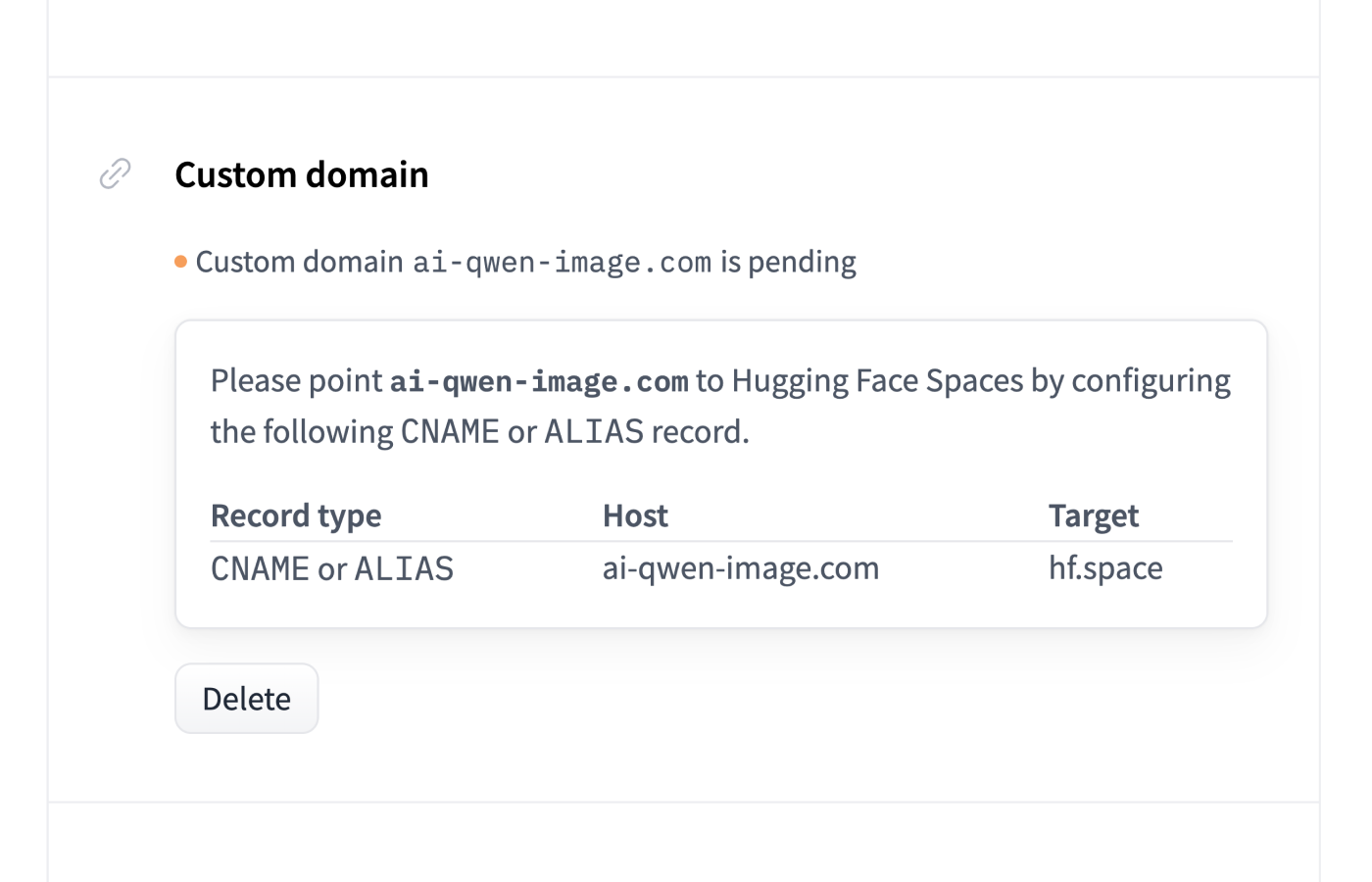1372x882 pixels.
Task: Click 'the following CNAME or ALIAS record' line
Action: click(x=479, y=432)
